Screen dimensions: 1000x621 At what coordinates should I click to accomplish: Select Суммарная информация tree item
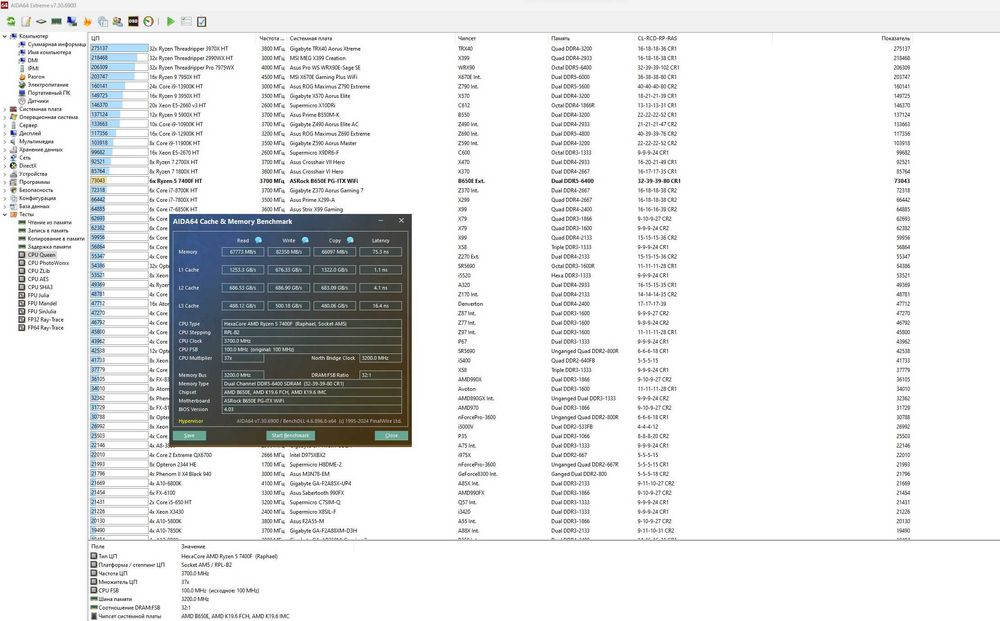tap(56, 45)
